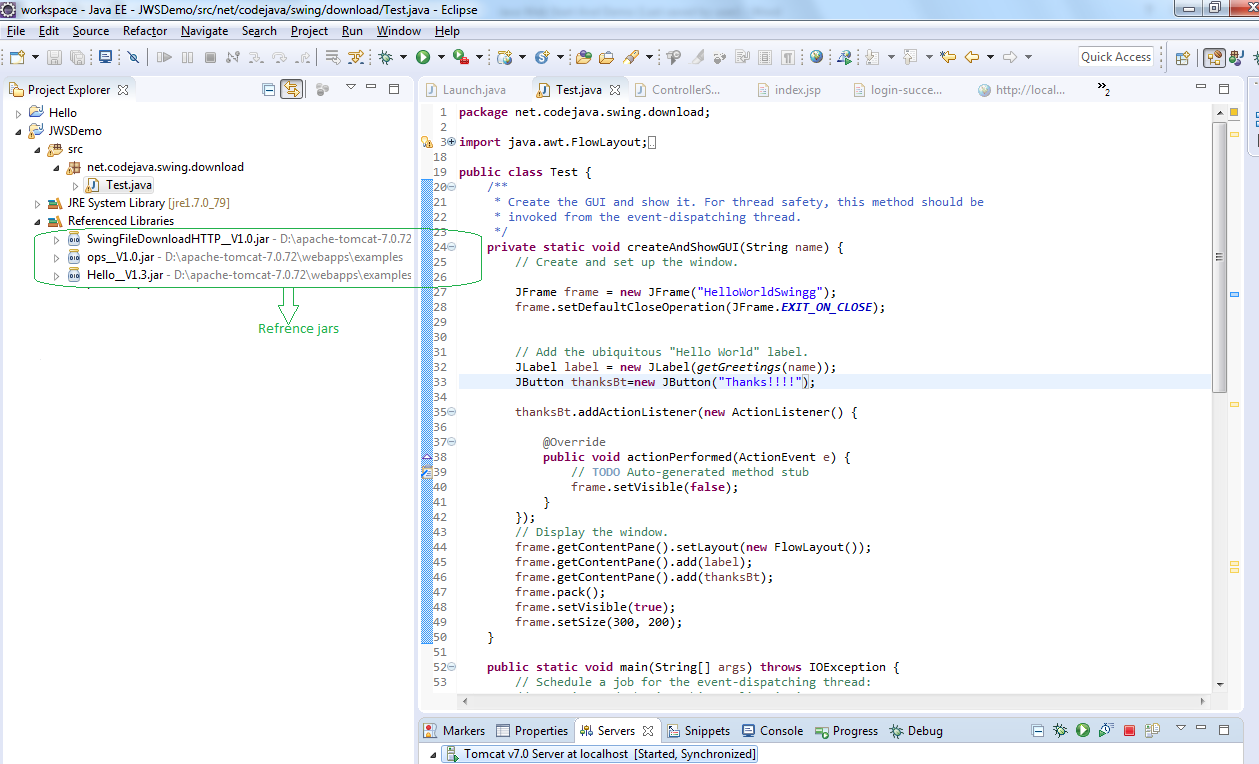Open the Navigate menu
Screen dimensions: 1259x764
[205, 31]
